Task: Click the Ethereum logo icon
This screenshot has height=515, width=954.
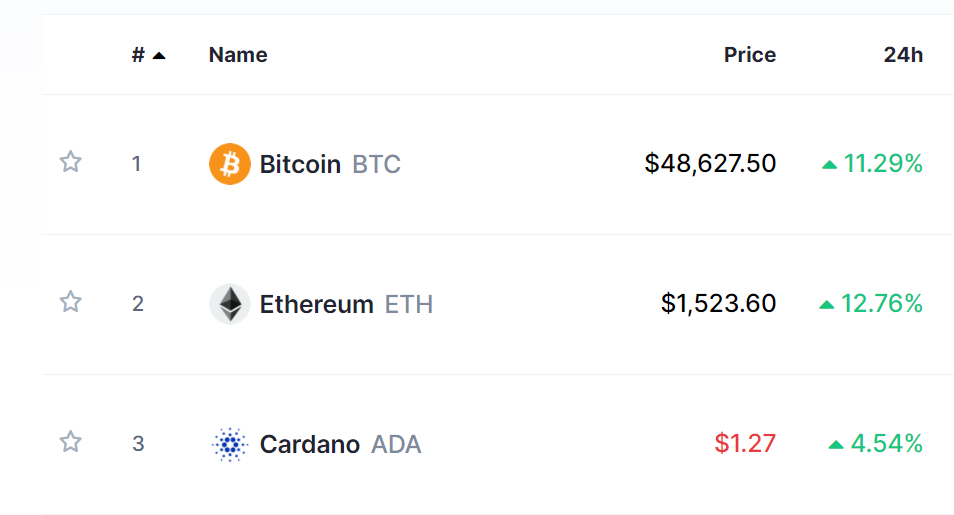Action: [x=230, y=304]
